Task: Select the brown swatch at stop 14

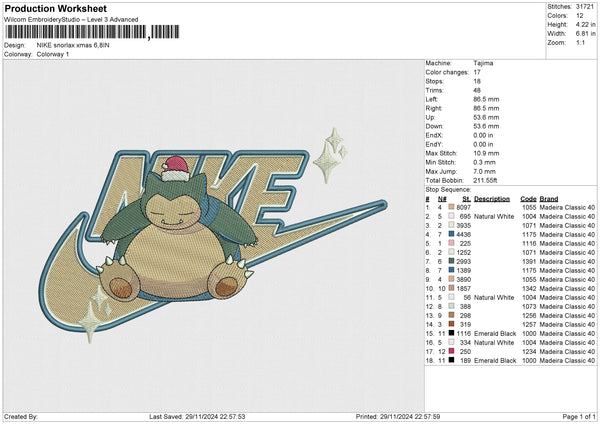Action: point(451,324)
